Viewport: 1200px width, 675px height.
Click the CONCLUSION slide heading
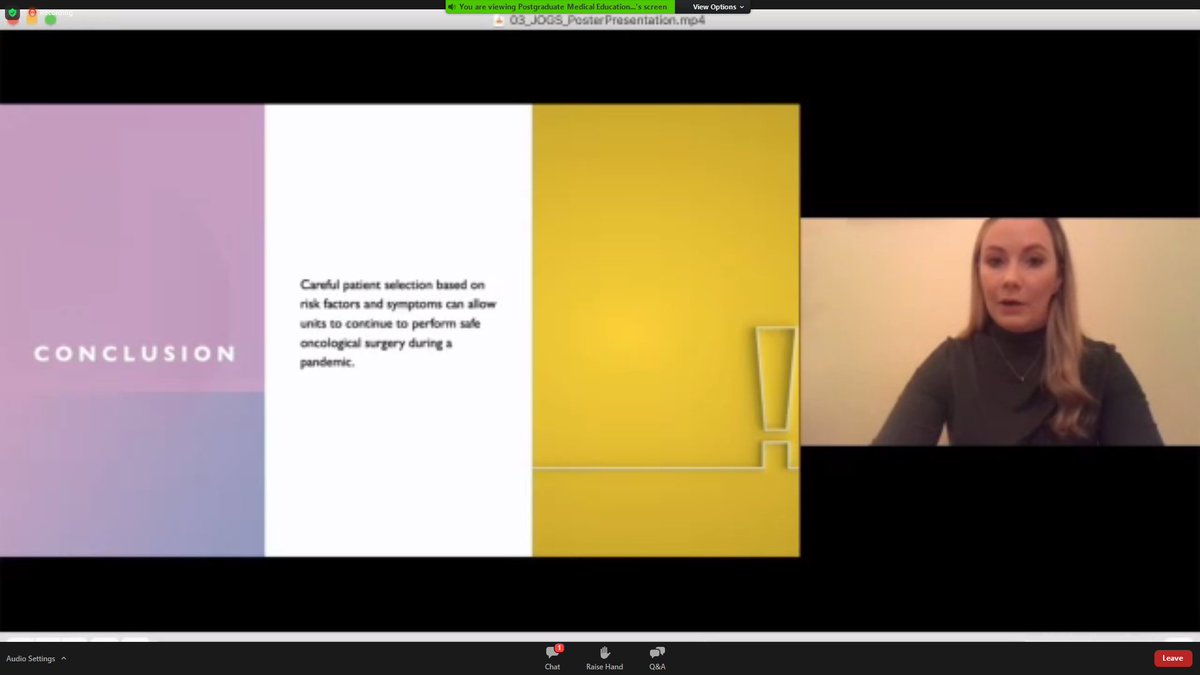pos(135,354)
